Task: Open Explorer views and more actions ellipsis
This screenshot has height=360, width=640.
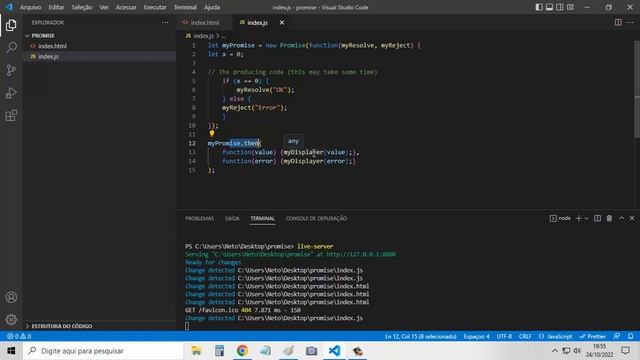Action: pyautogui.click(x=165, y=22)
